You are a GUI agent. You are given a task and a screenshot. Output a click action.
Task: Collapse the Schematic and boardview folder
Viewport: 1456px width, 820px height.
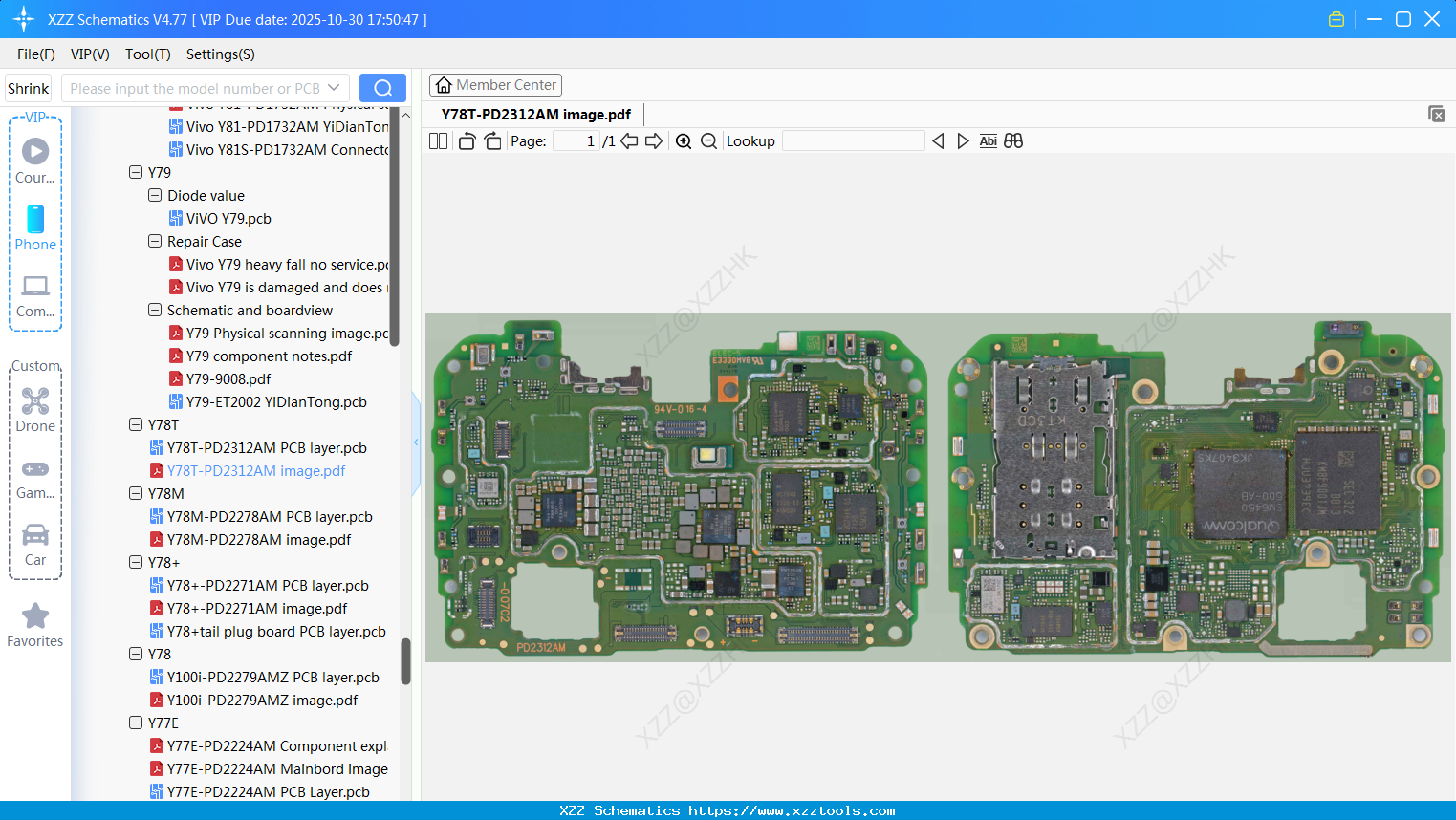155,310
